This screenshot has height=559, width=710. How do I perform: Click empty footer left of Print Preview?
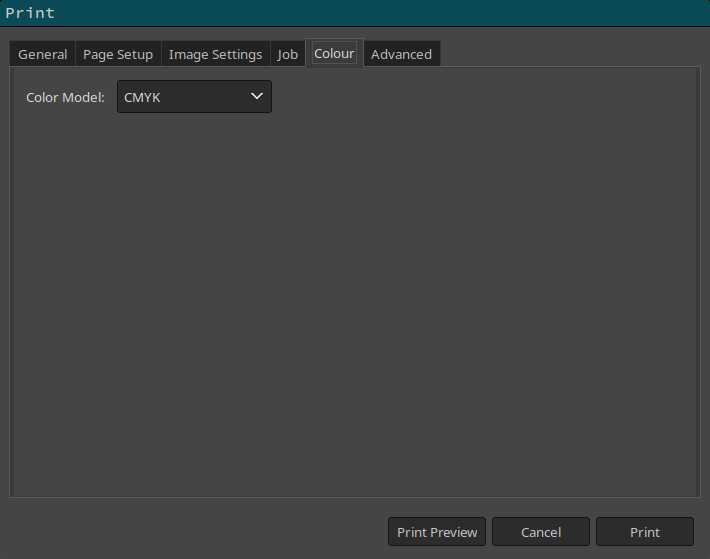(190, 532)
